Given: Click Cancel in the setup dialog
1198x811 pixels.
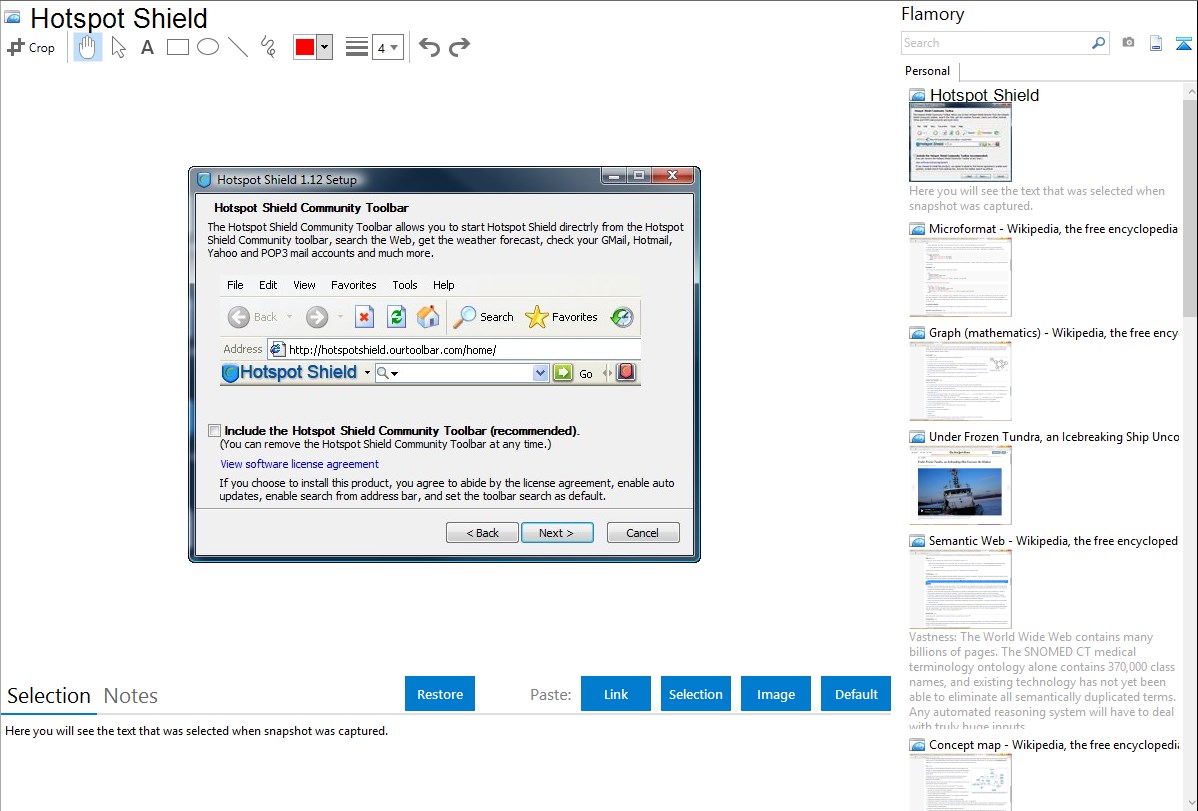Looking at the screenshot, I should [x=643, y=533].
